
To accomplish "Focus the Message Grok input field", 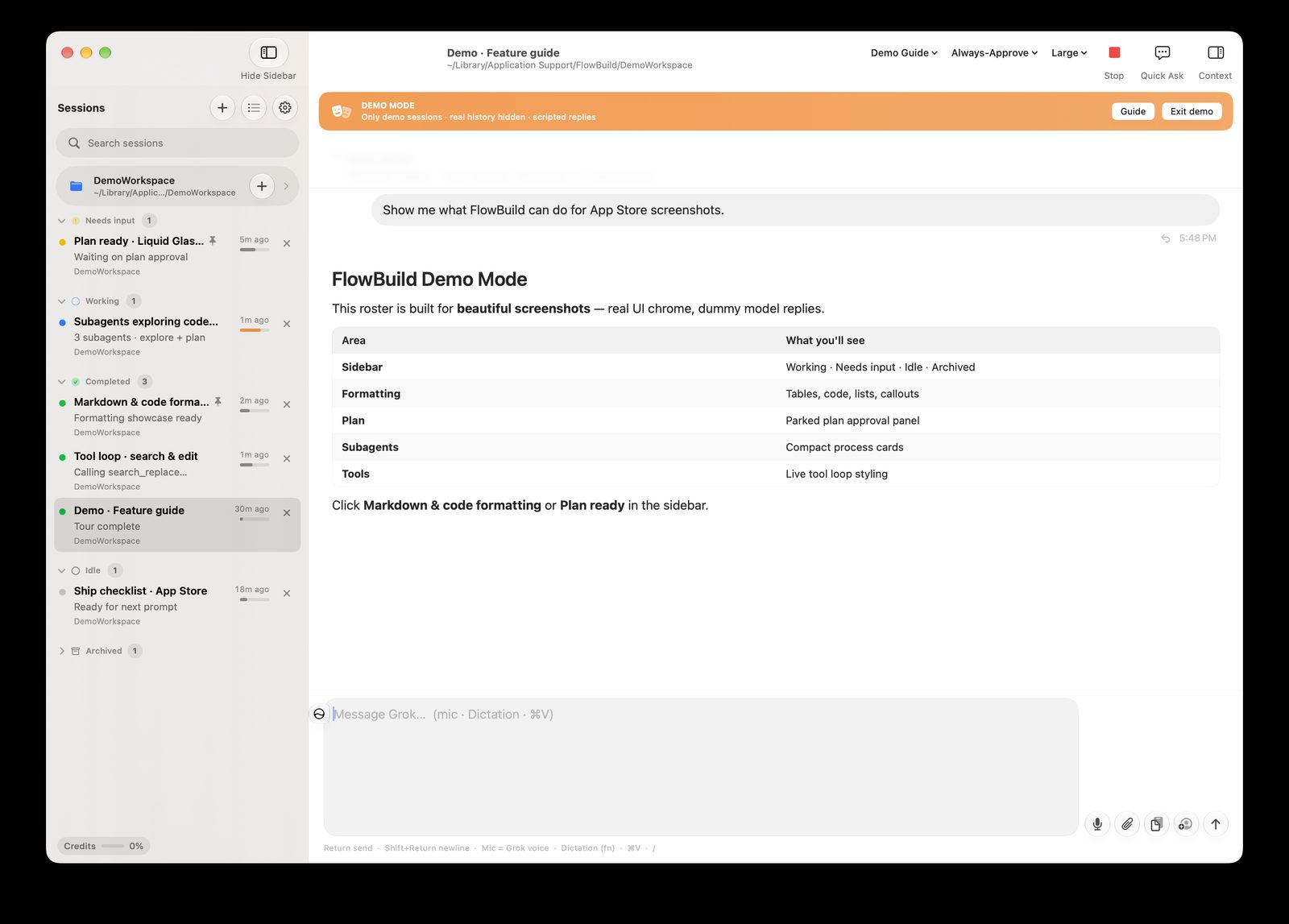I will click(x=701, y=766).
